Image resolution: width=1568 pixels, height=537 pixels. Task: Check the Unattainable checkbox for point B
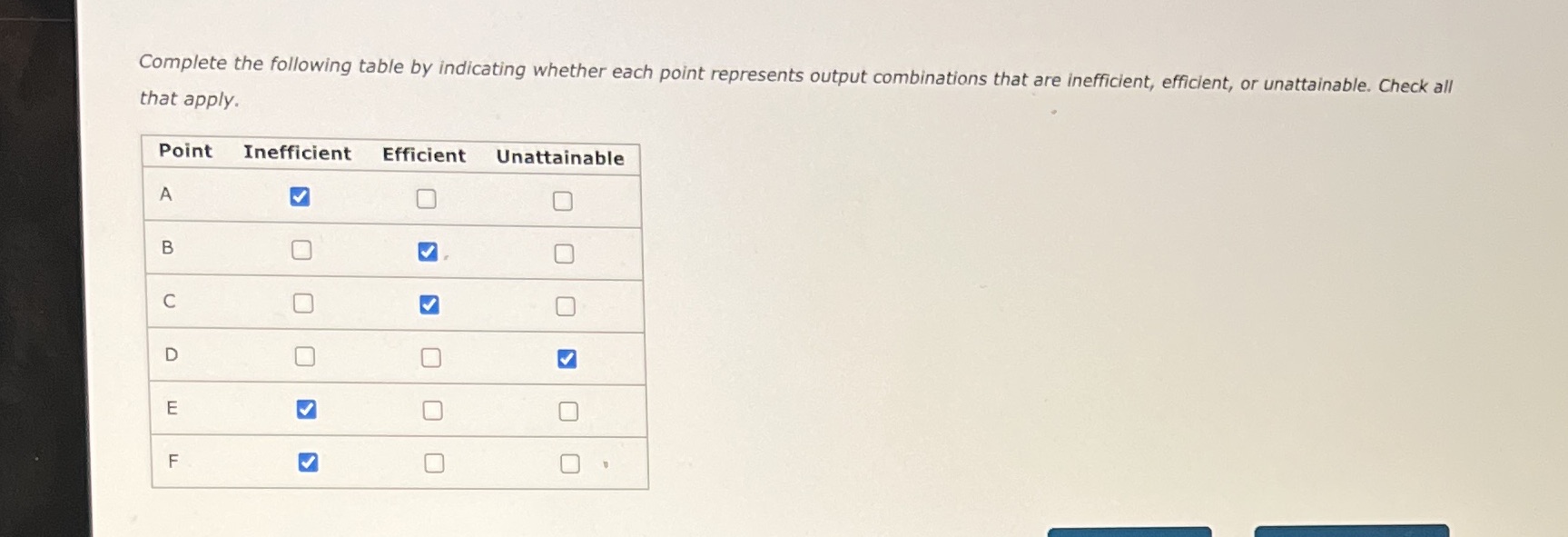pyautogui.click(x=564, y=254)
